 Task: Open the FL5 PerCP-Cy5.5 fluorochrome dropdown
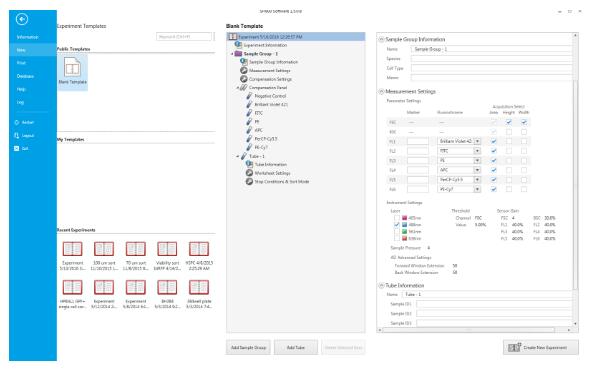point(477,180)
